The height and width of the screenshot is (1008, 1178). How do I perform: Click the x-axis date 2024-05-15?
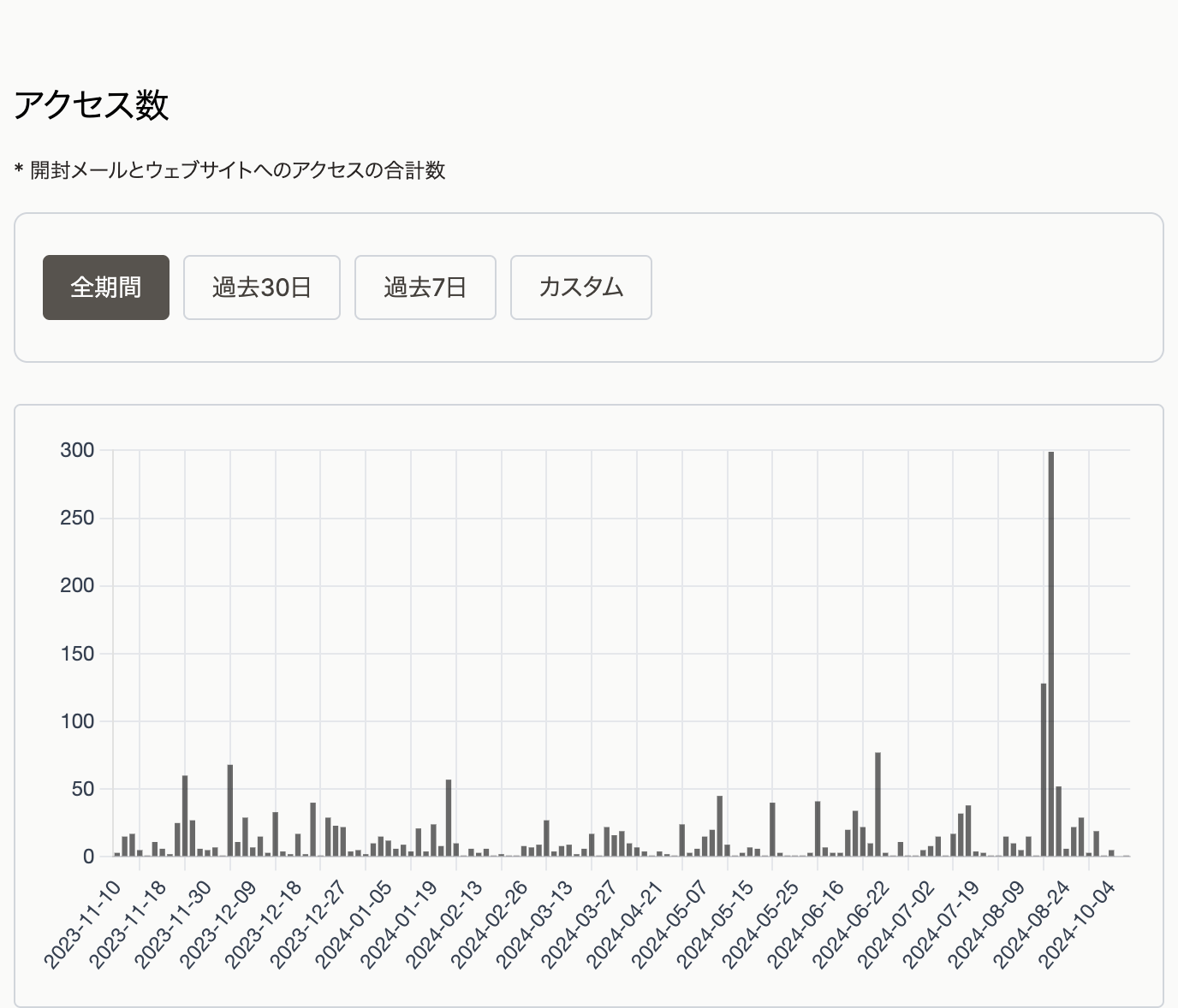(717, 923)
